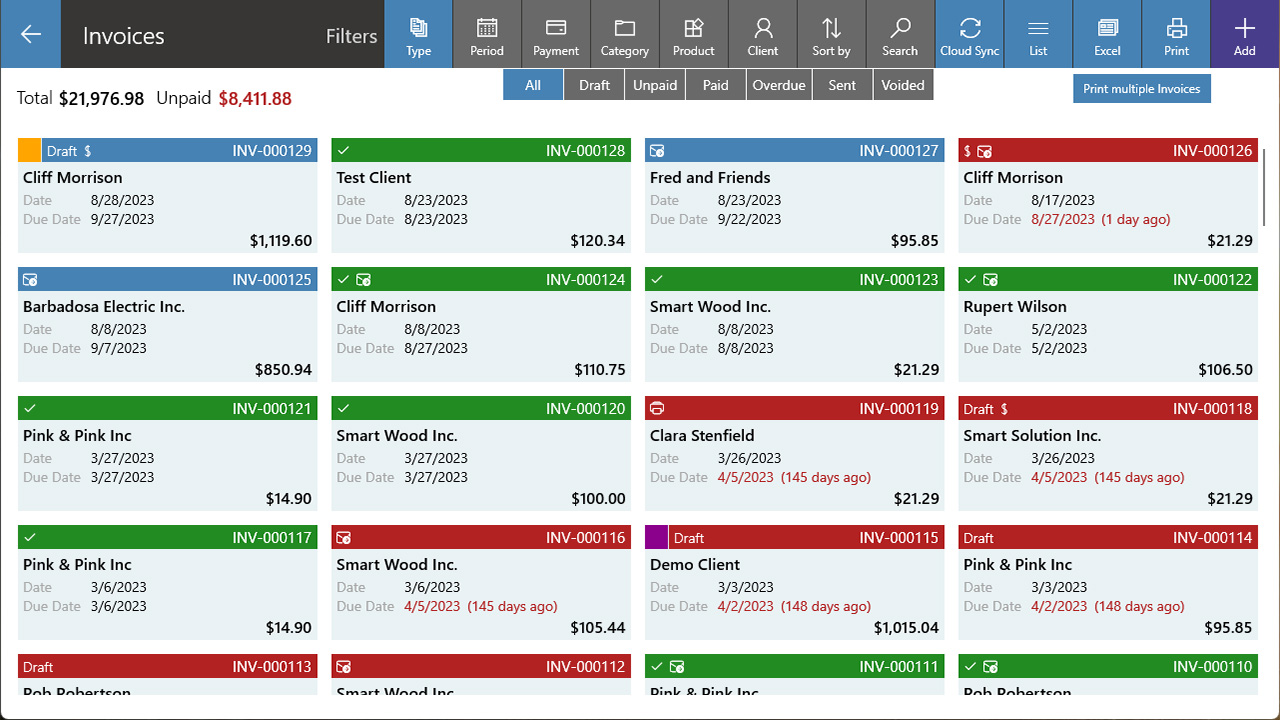Click invoice number INV-000120
This screenshot has width=1280, height=720.
(x=586, y=409)
